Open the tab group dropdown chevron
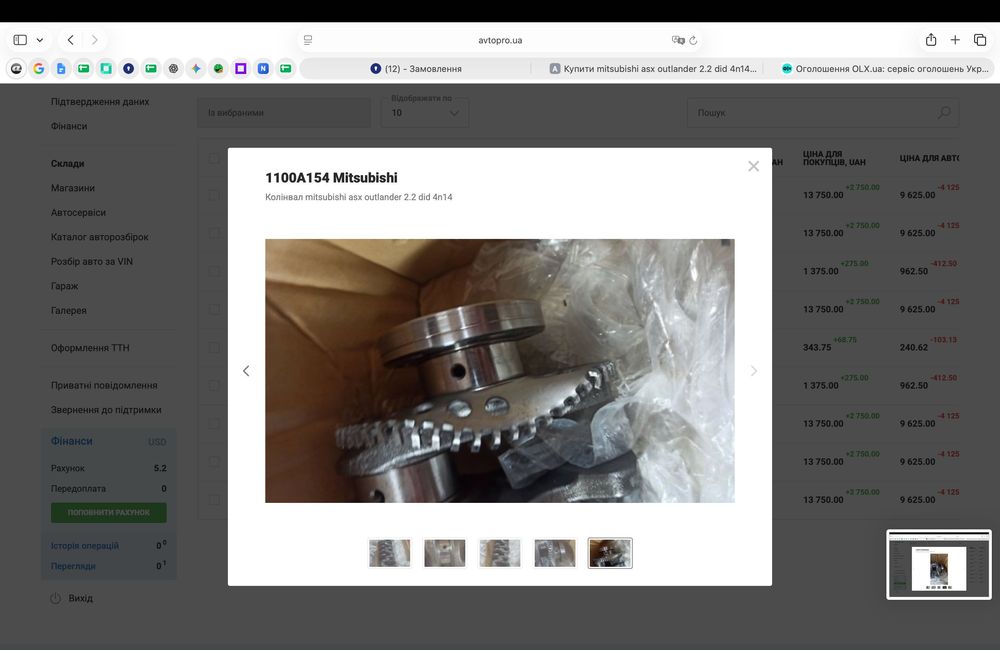 [40, 40]
